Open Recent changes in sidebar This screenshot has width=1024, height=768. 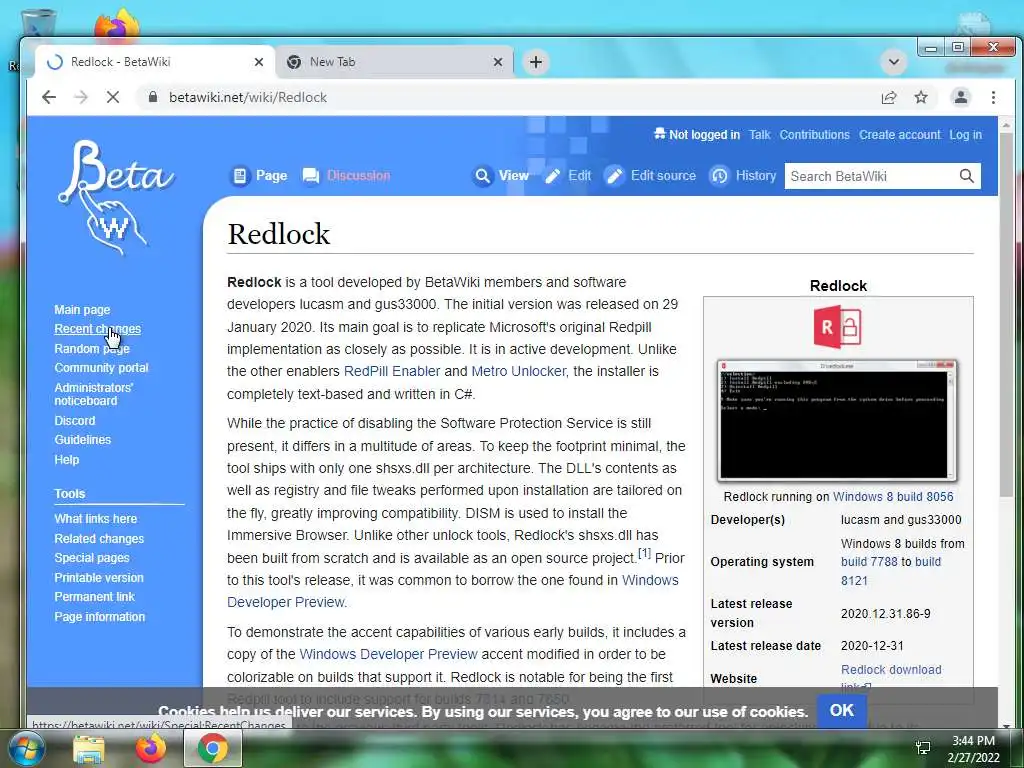(97, 329)
